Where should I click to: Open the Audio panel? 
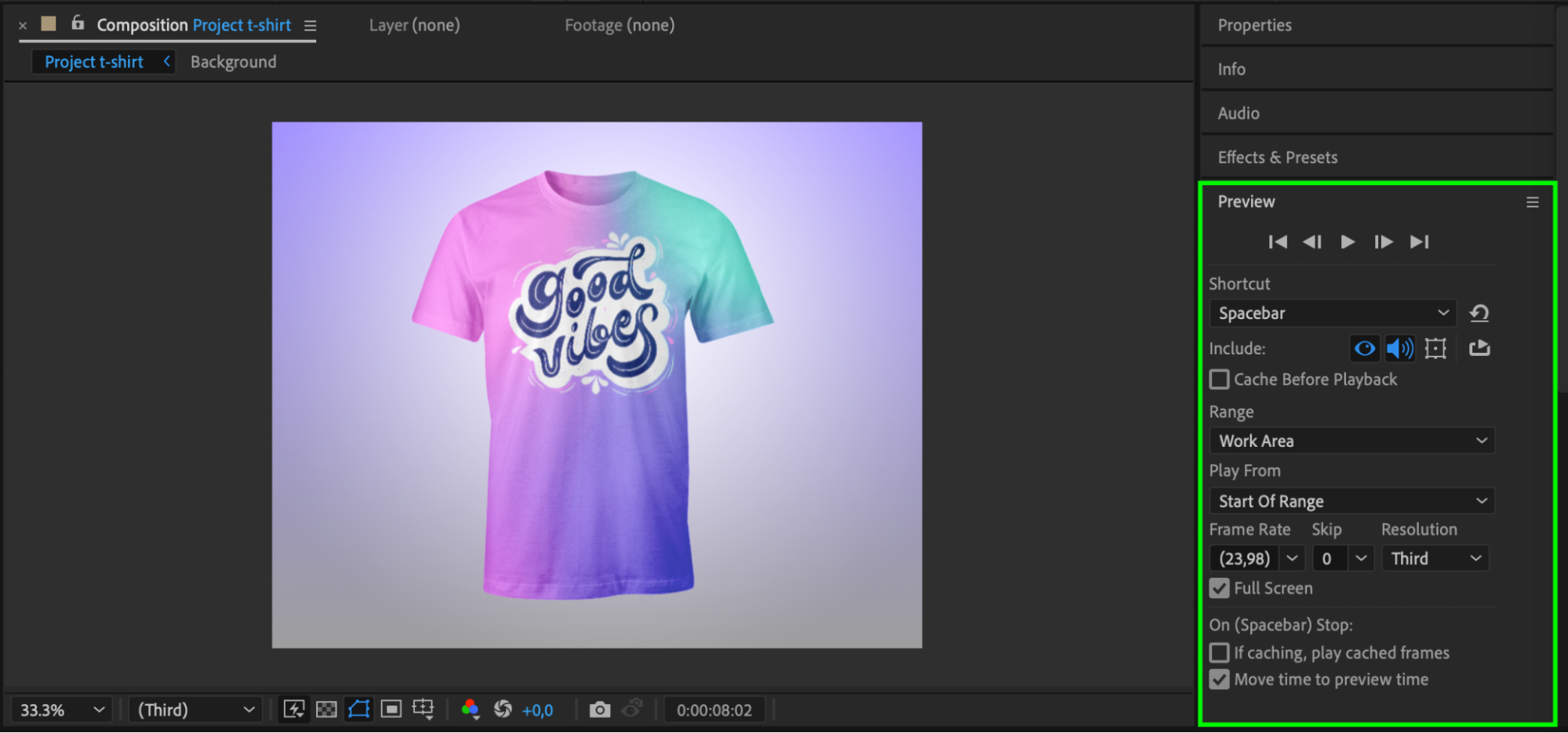pos(1238,113)
